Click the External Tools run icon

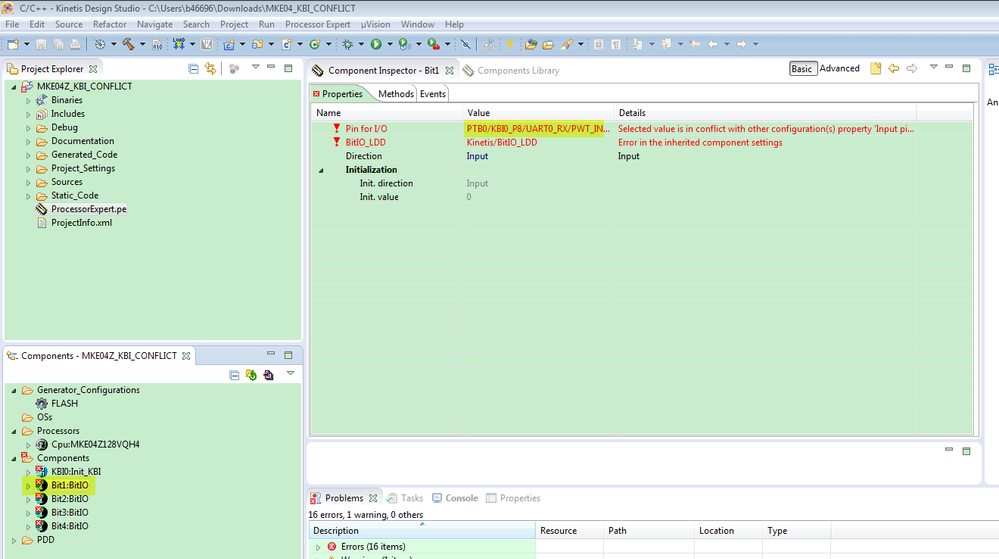point(433,44)
